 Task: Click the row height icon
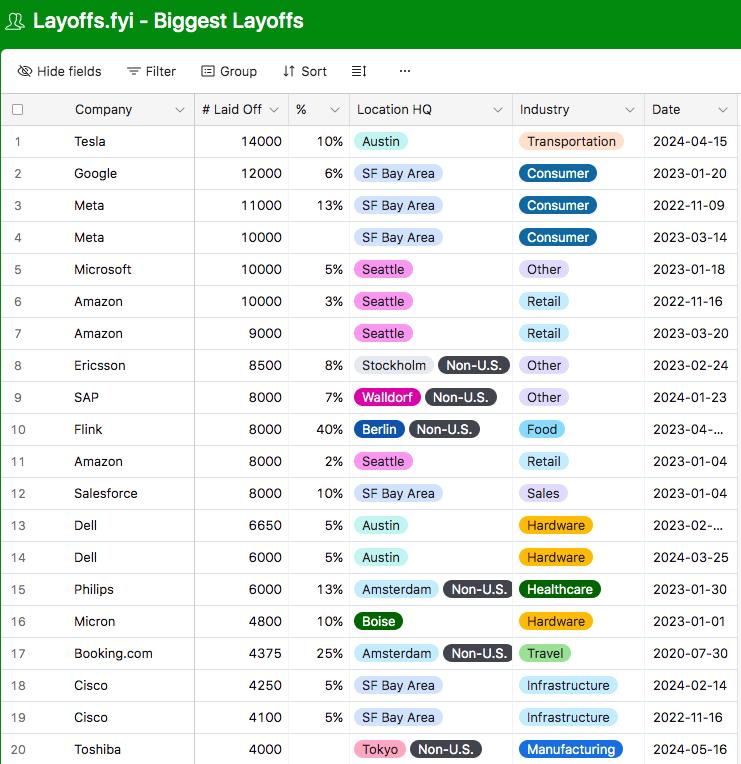(359, 71)
